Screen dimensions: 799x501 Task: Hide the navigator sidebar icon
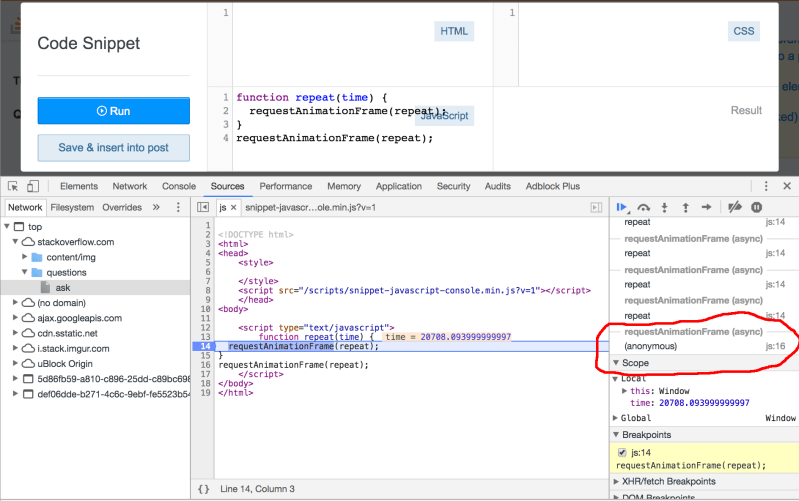(203, 207)
